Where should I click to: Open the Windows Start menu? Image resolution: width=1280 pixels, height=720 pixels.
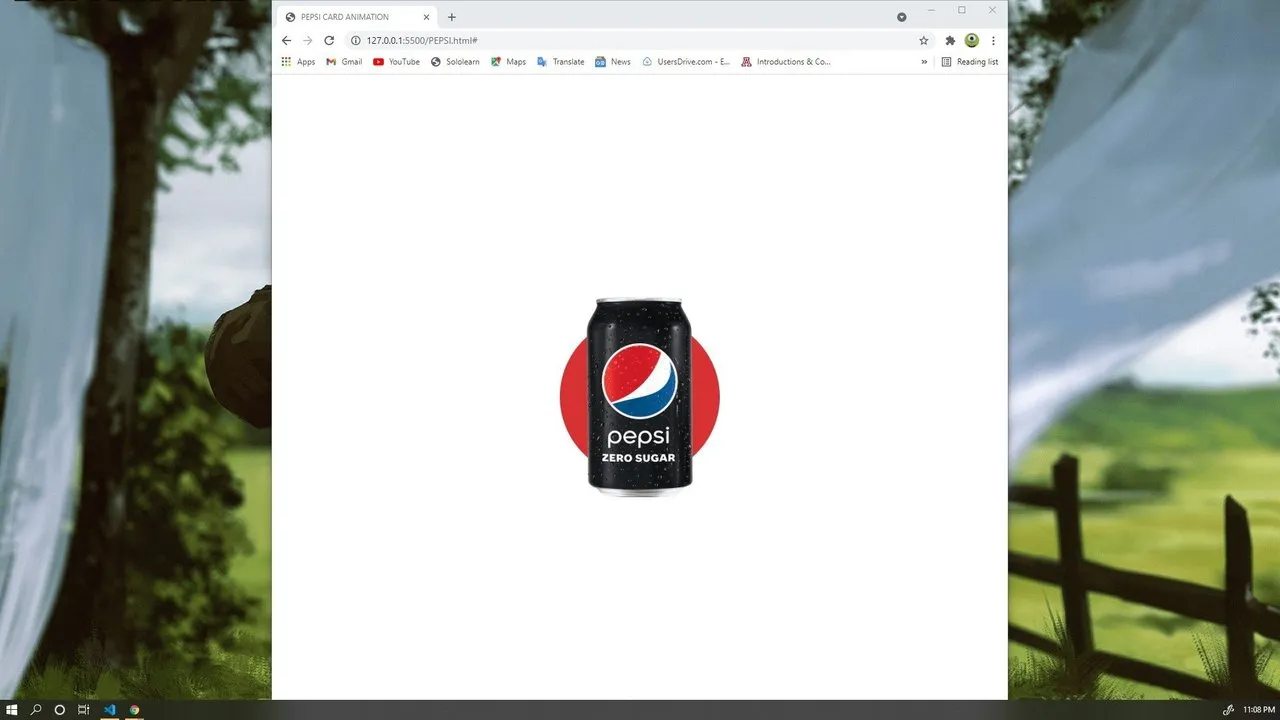12,710
